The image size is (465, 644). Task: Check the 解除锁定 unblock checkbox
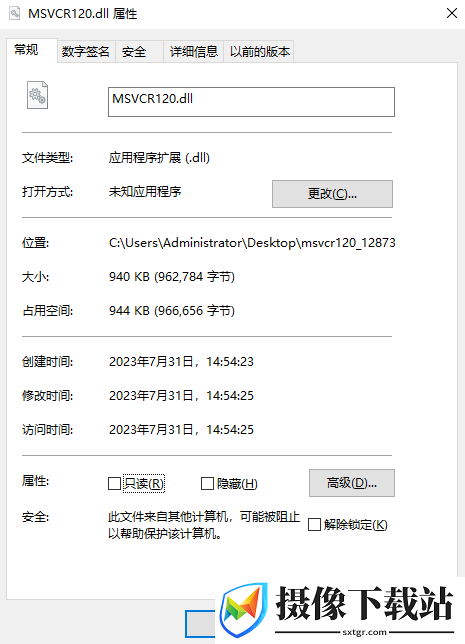[314, 524]
